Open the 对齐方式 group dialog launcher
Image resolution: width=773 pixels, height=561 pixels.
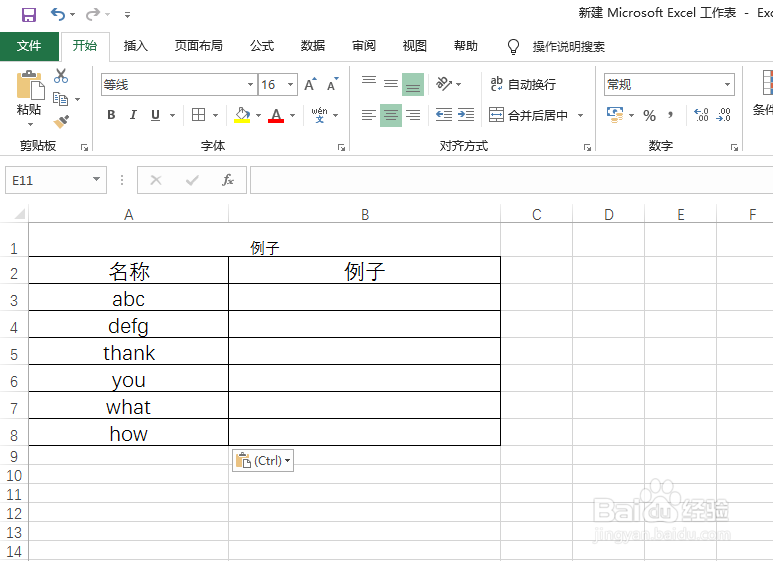587,147
